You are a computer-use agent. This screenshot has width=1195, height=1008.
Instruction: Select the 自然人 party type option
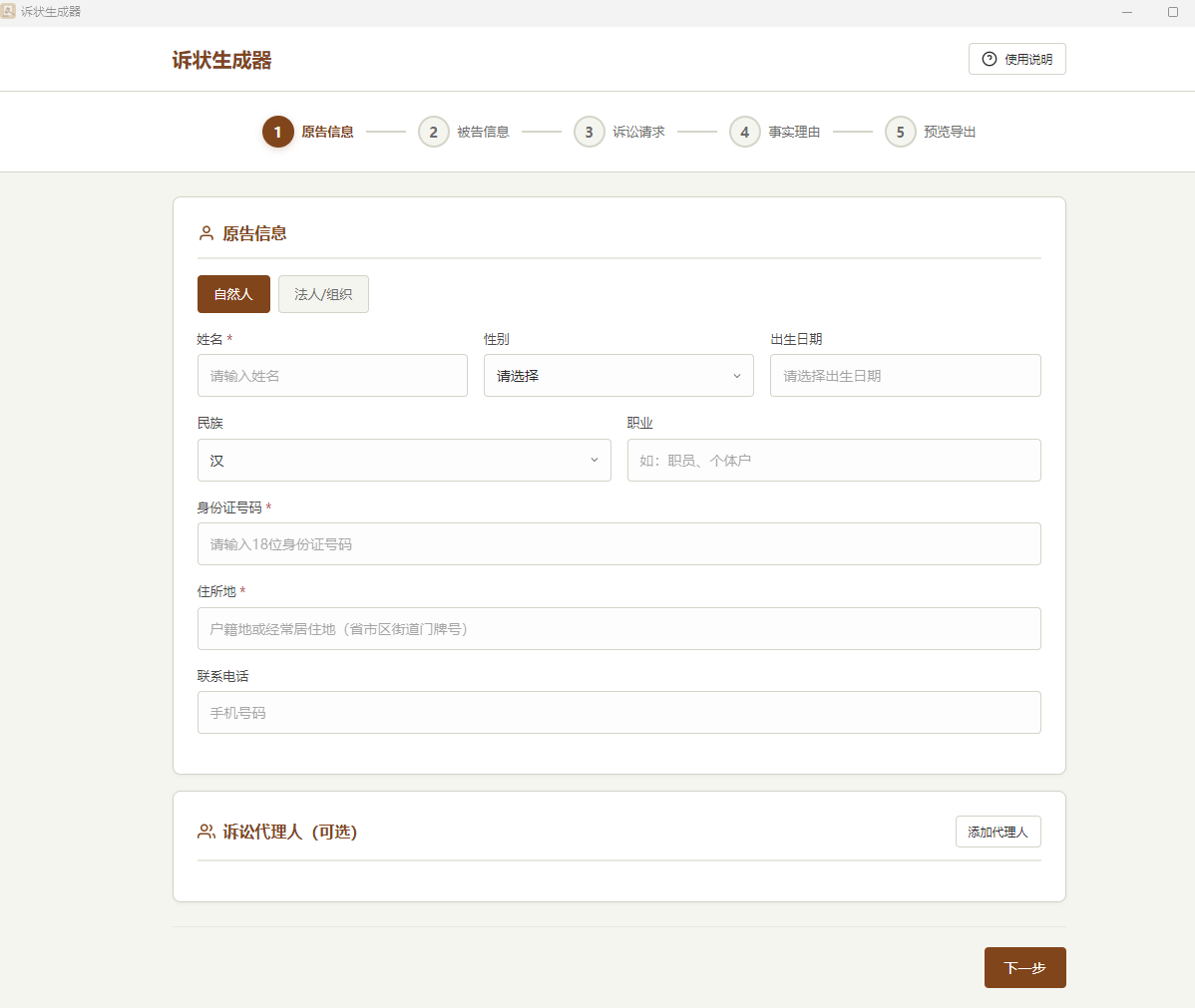tap(233, 293)
